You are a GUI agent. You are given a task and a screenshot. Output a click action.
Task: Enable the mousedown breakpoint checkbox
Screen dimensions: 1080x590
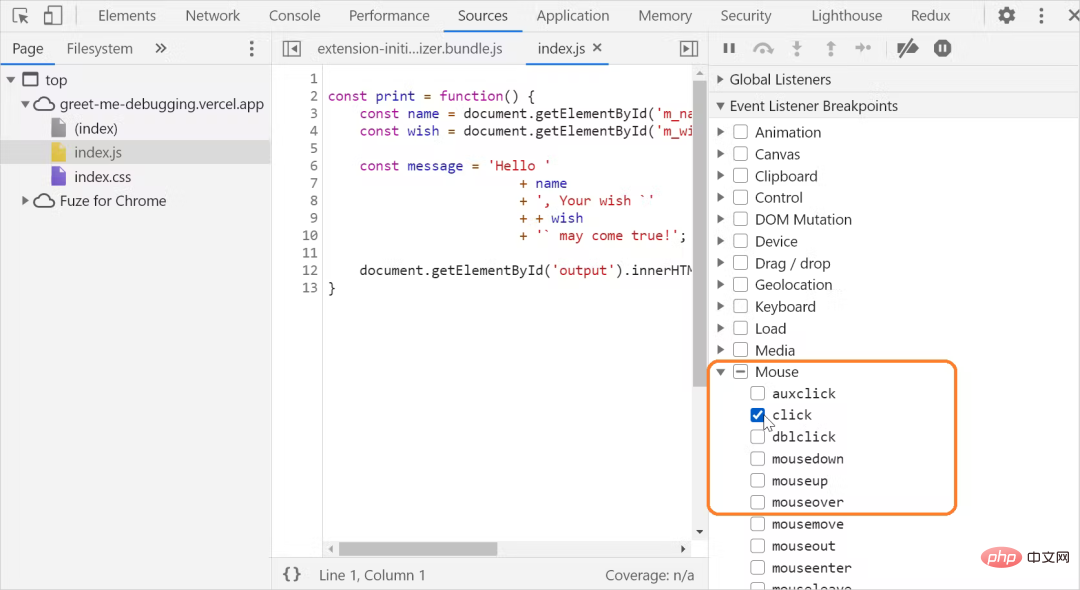pyautogui.click(x=758, y=459)
